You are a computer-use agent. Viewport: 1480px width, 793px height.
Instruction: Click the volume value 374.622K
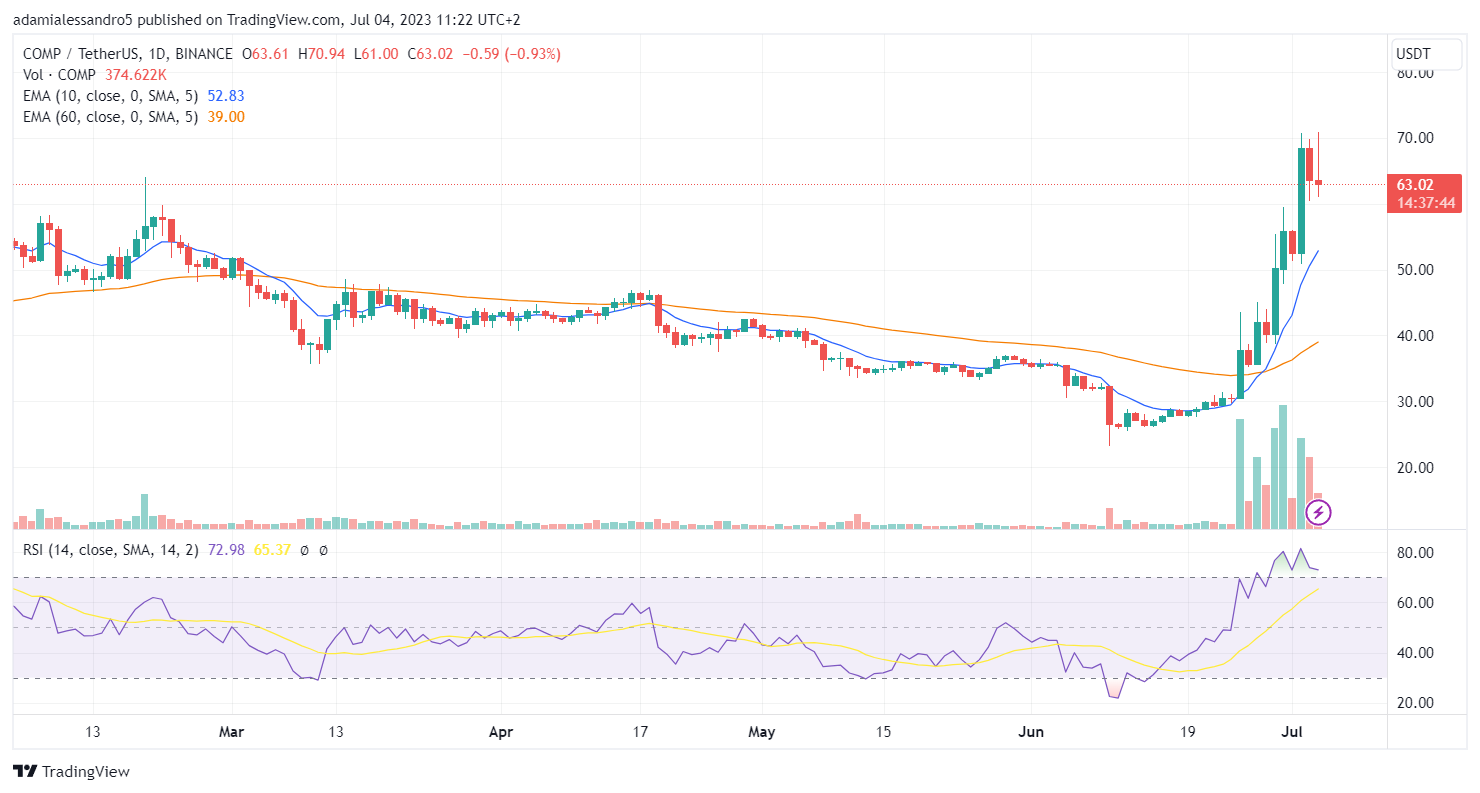pos(138,75)
